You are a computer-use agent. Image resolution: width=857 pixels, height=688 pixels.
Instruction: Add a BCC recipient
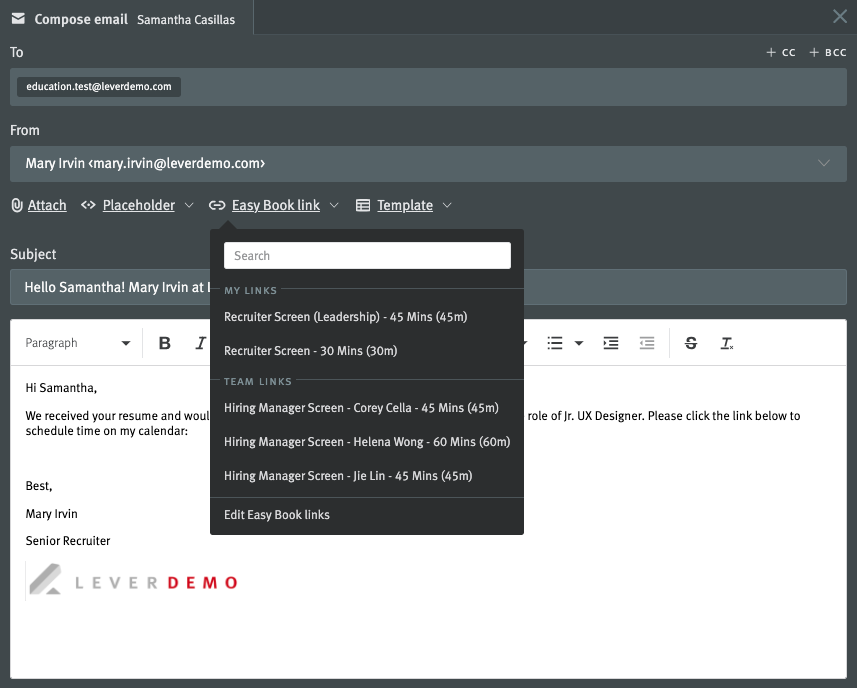[827, 52]
